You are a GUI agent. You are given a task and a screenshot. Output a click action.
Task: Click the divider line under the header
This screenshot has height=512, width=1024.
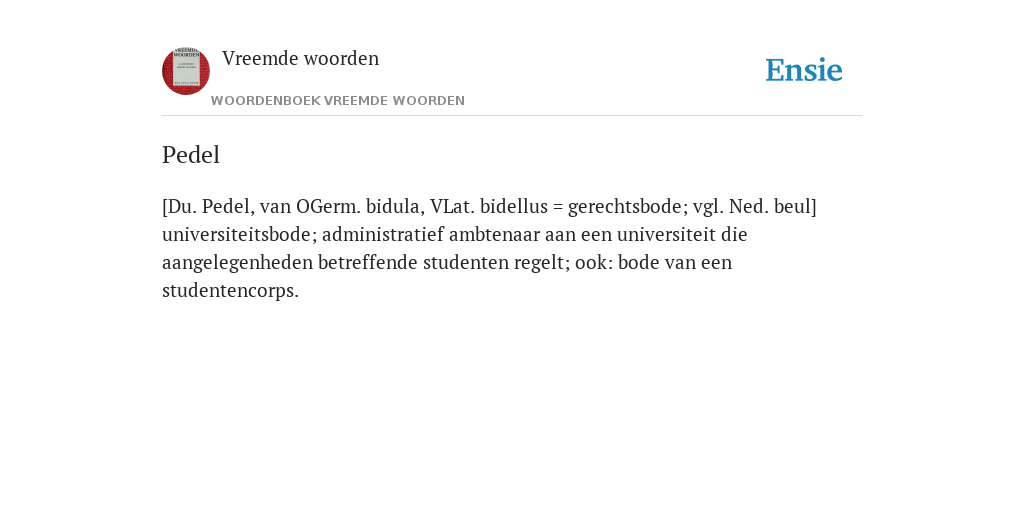coord(512,116)
